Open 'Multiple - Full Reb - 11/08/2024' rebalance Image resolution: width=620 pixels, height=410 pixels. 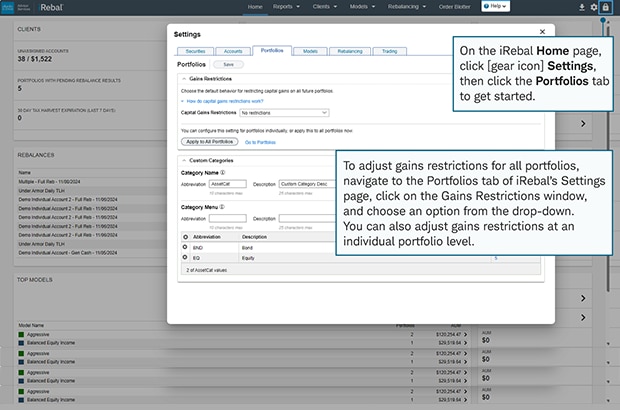coord(49,182)
